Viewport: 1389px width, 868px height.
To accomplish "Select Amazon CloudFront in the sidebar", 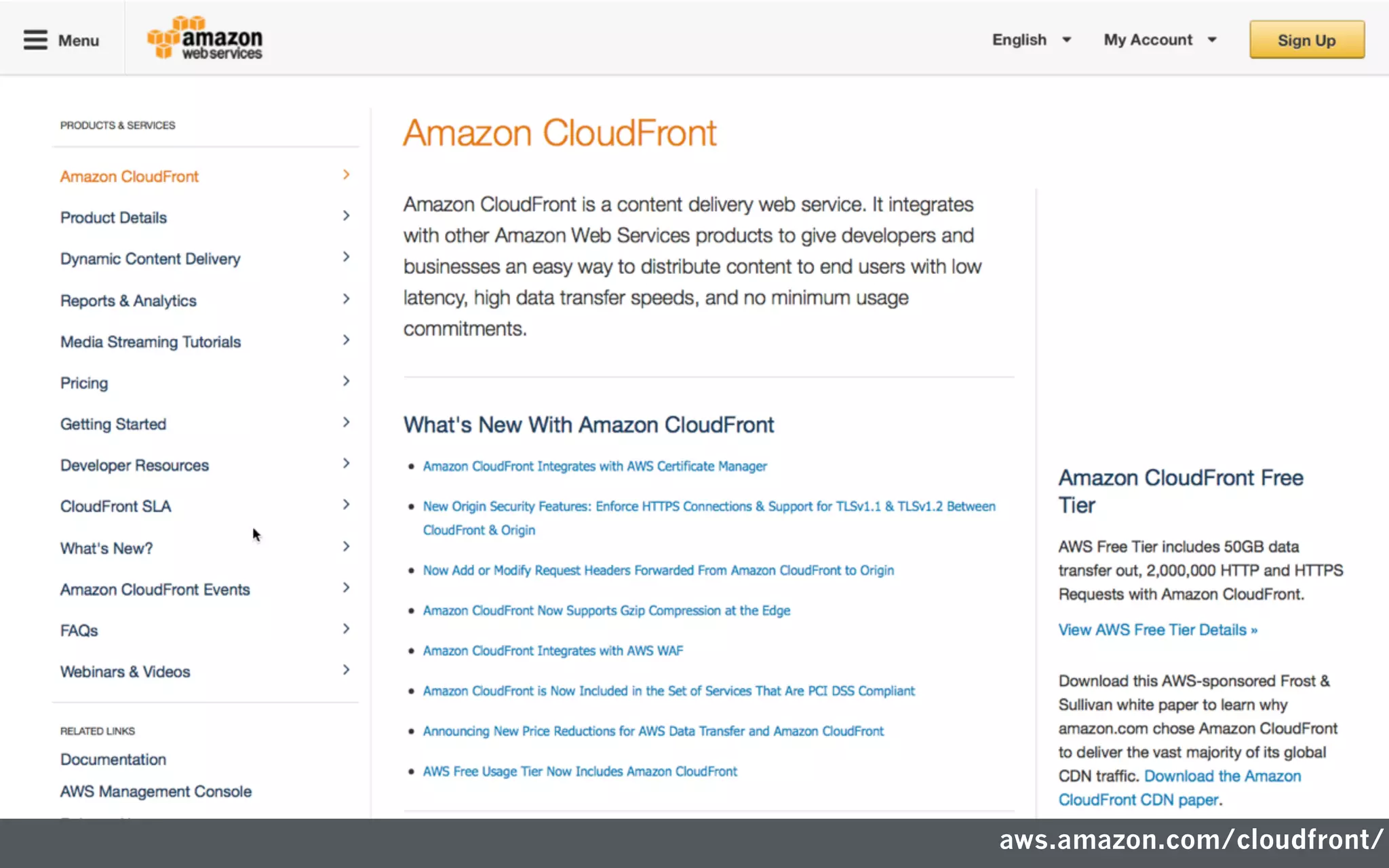I will [129, 176].
